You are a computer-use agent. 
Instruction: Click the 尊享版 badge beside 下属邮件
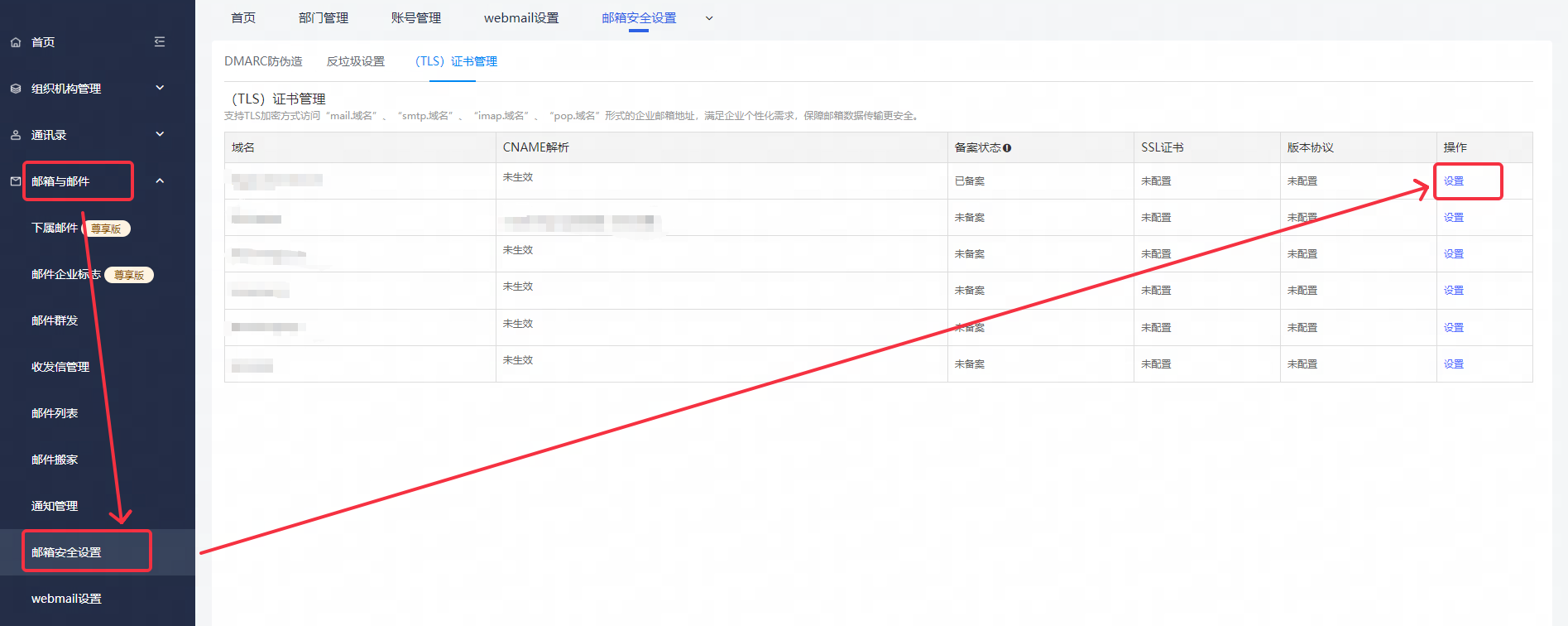[107, 229]
